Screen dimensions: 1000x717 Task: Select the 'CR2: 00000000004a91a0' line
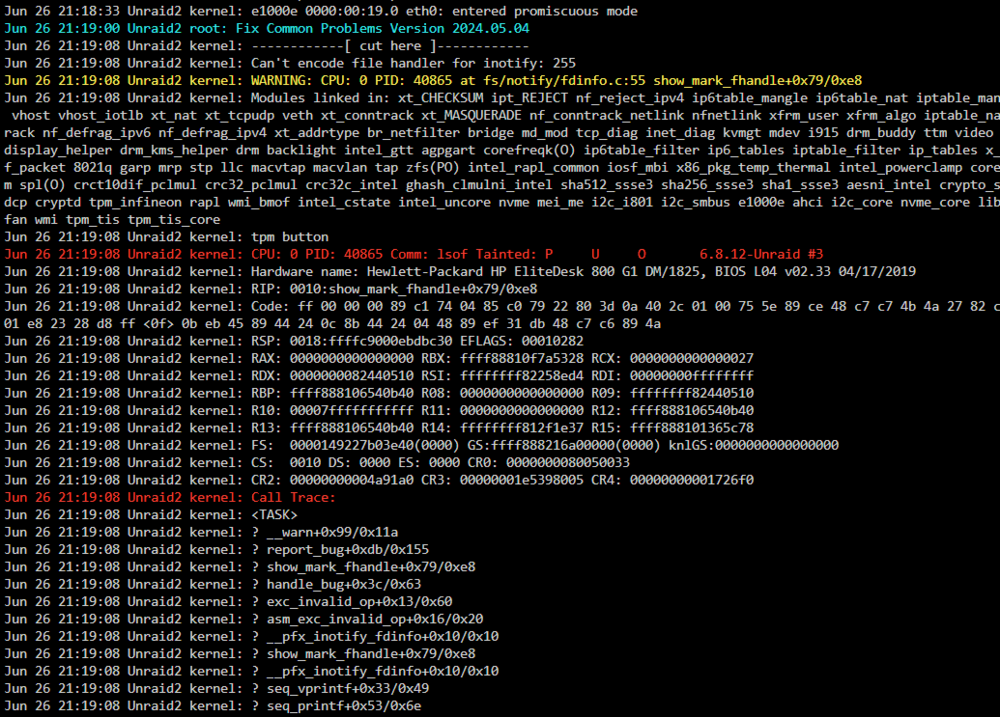[x=379, y=480]
